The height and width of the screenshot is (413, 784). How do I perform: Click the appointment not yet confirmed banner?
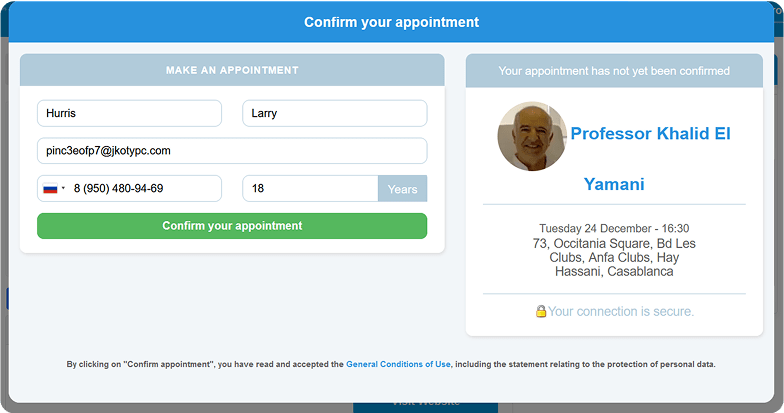614,71
